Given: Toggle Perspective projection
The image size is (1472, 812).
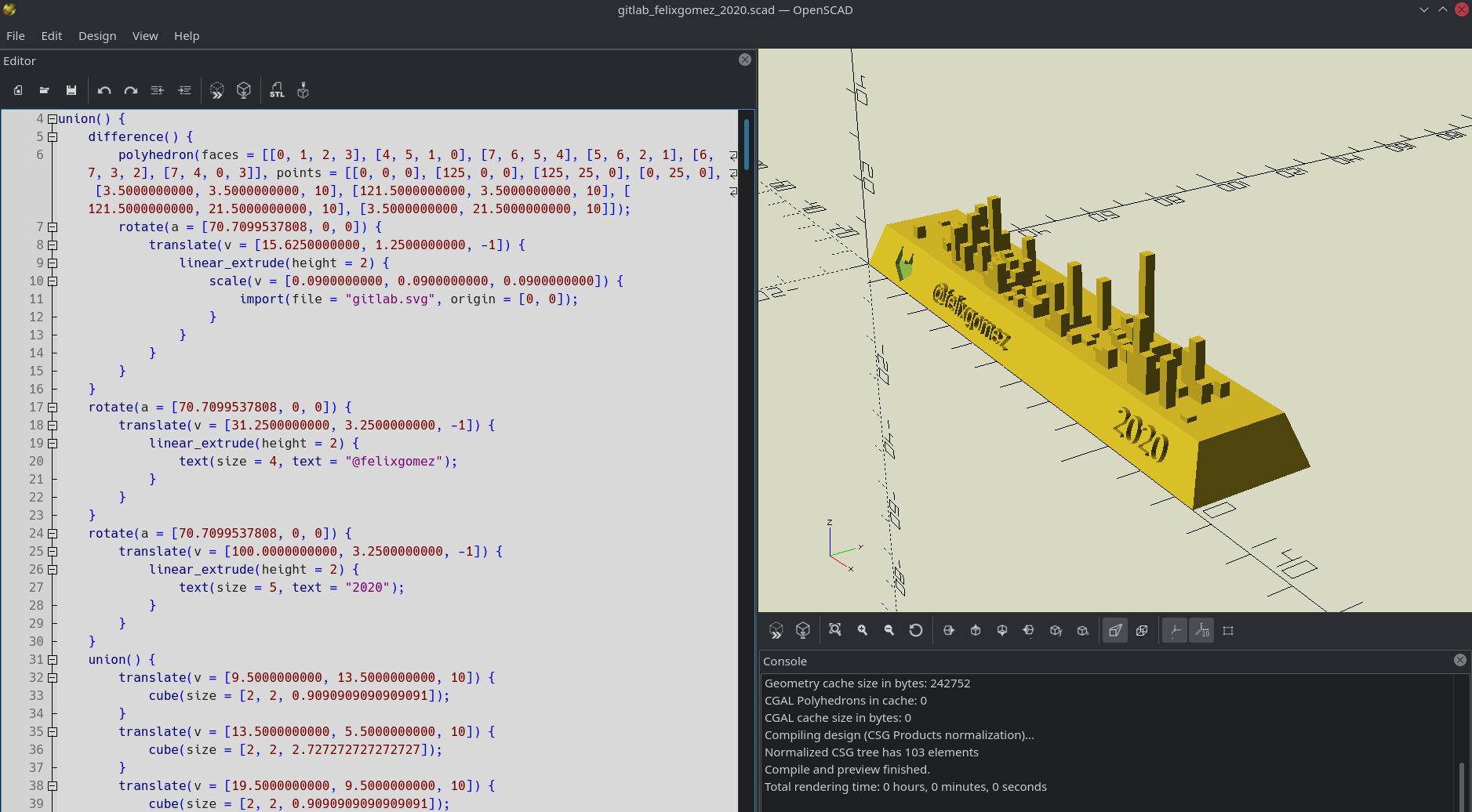Looking at the screenshot, I should coord(1115,630).
